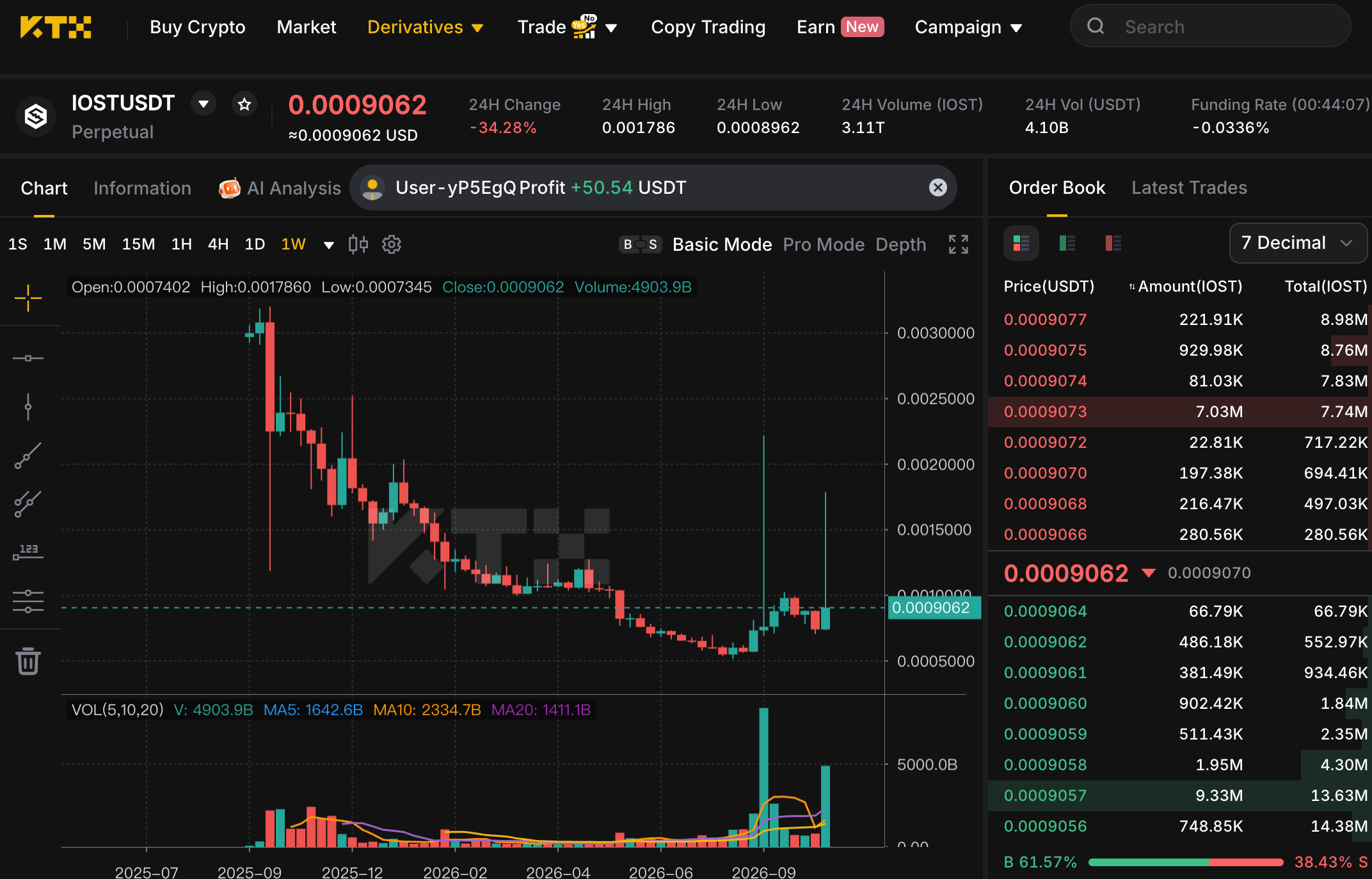This screenshot has width=1372, height=879.
Task: Toggle the B/S buy-sell markers switch
Action: (x=640, y=244)
